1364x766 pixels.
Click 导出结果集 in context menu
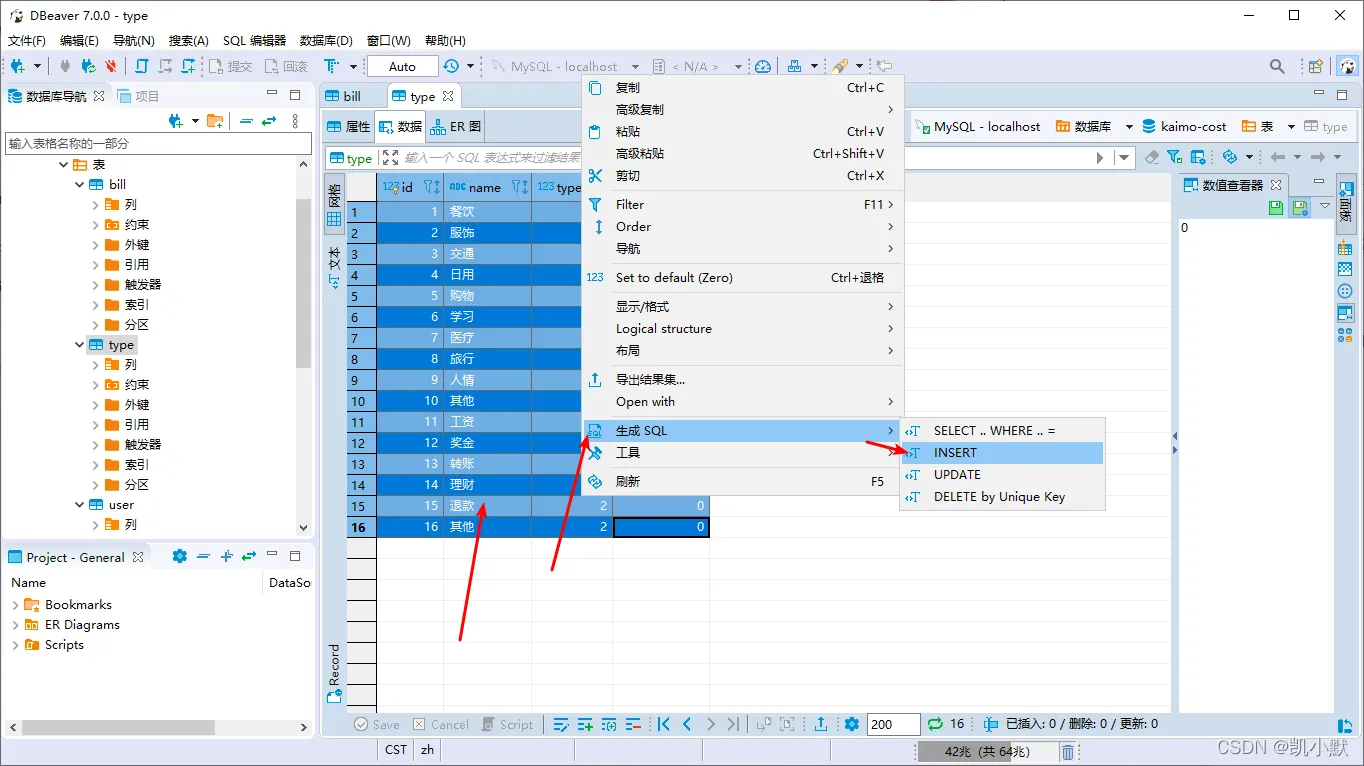743,380
